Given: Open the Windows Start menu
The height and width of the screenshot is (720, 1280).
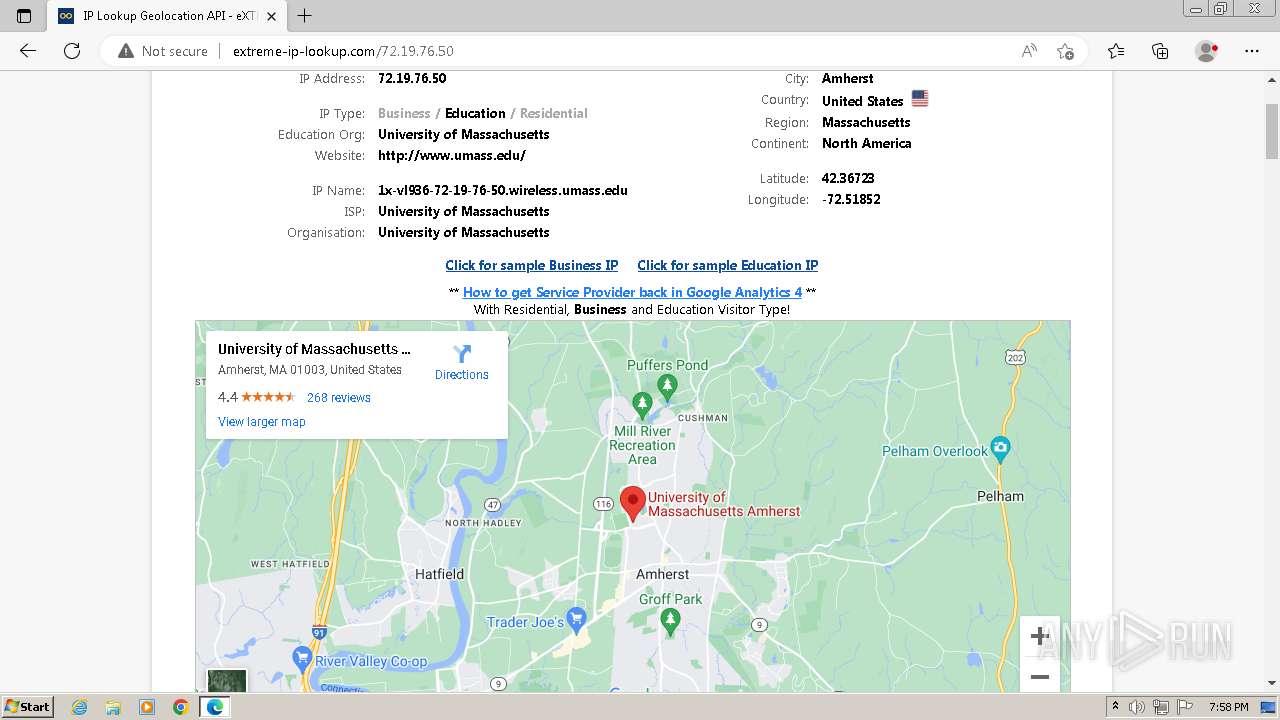Looking at the screenshot, I should tap(27, 707).
